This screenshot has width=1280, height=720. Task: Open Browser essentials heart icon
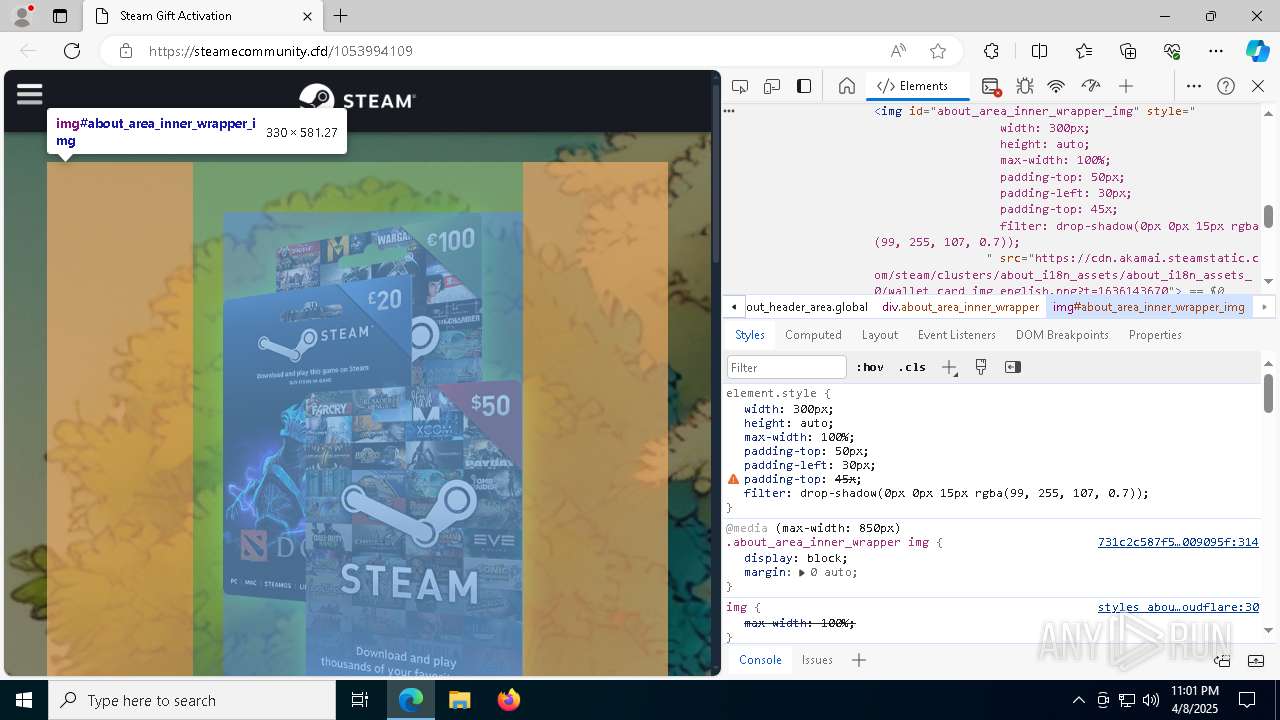(1172, 51)
